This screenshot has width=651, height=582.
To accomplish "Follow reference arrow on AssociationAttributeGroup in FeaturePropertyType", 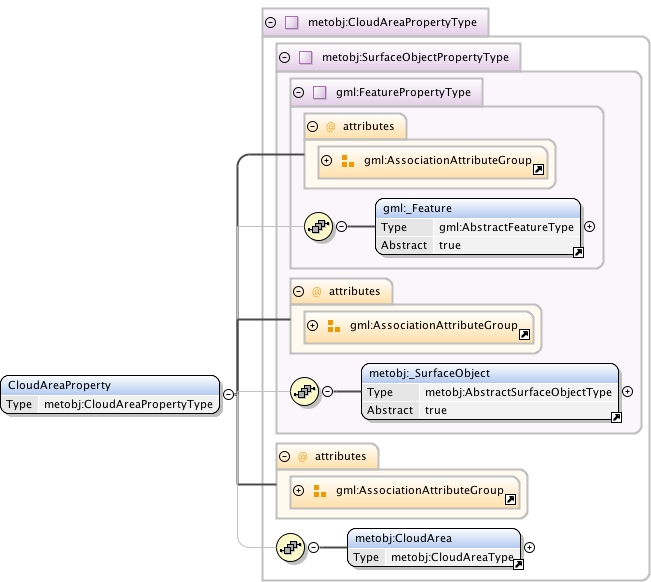I will [538, 169].
